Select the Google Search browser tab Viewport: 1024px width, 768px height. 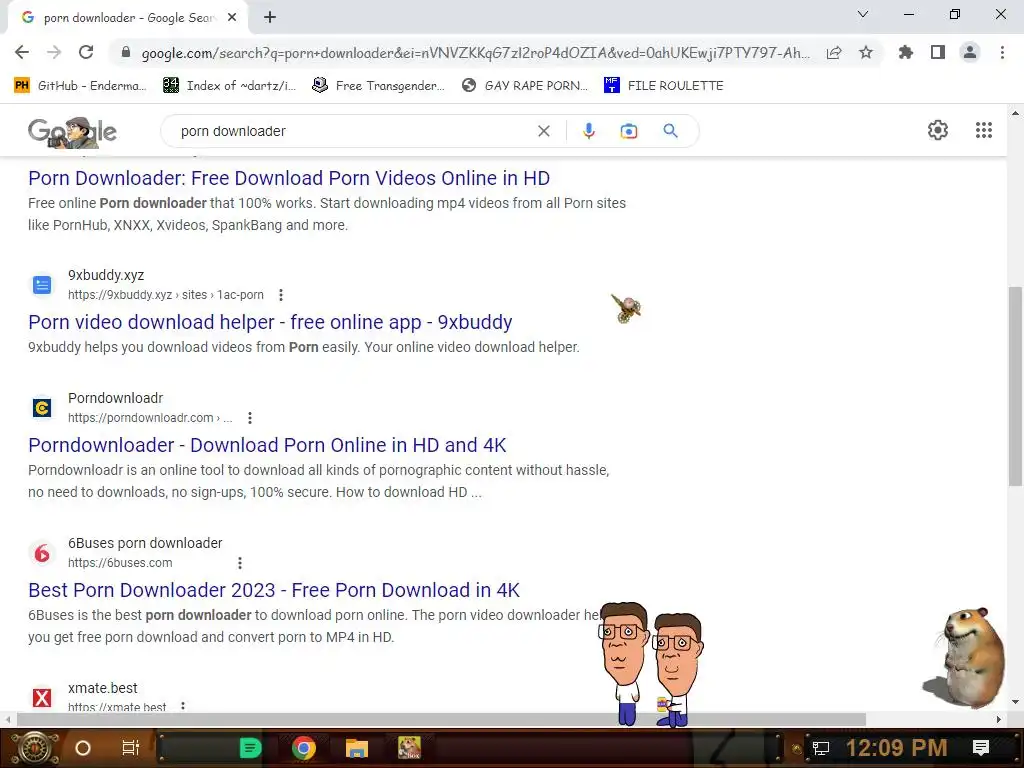[x=128, y=18]
